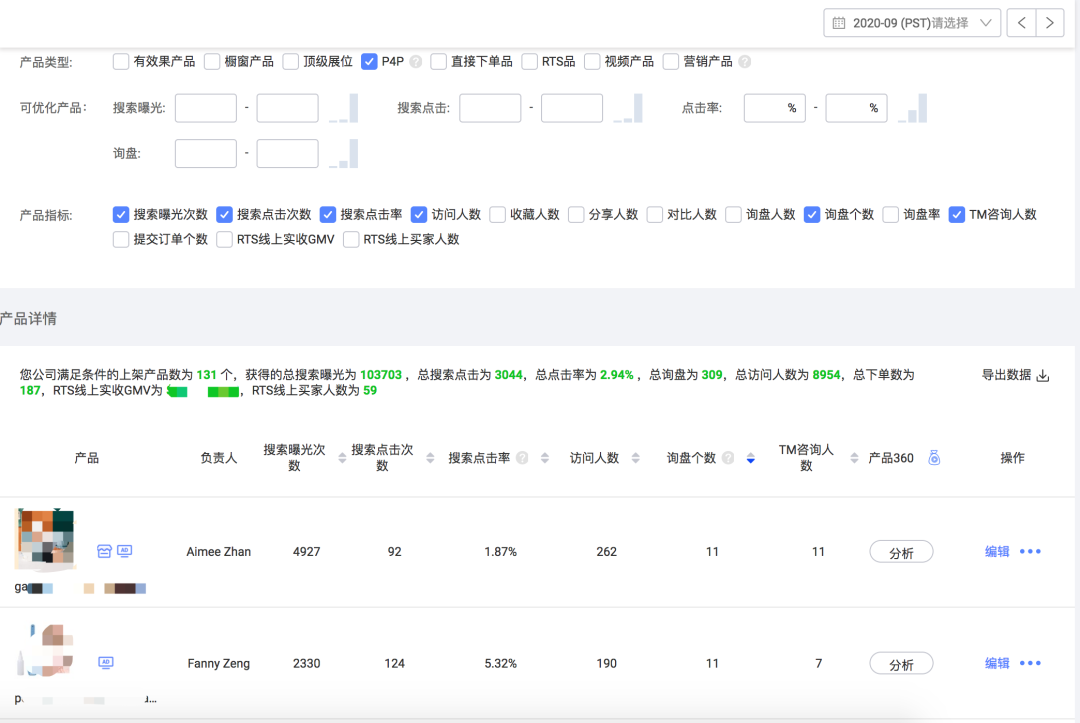The image size is (1080, 723).
Task: Click next month arrow button
Action: 1049,23
